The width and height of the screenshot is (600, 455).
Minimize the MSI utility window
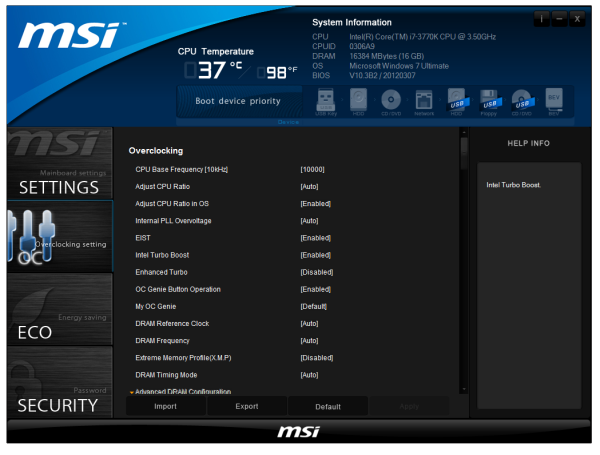point(559,19)
